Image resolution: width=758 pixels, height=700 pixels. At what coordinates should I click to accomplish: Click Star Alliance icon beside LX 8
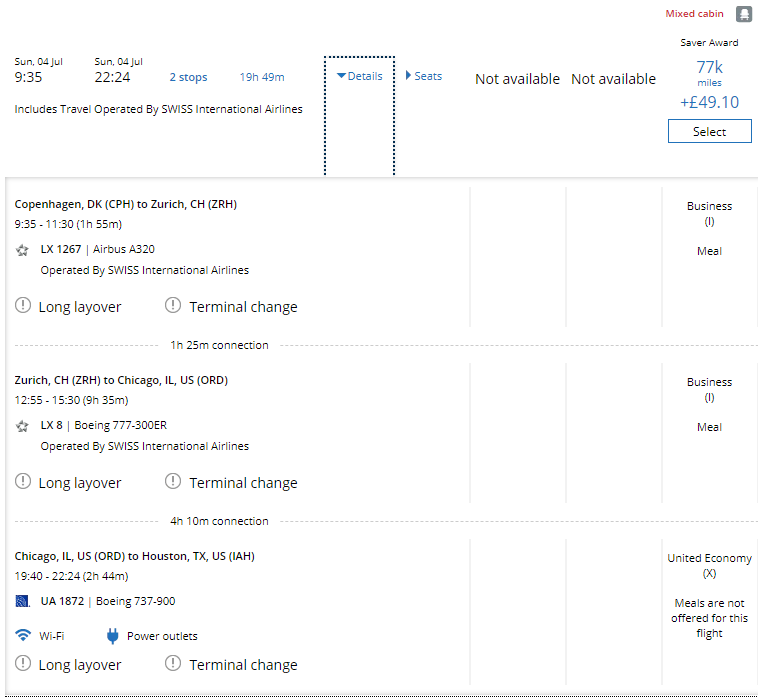[x=22, y=426]
